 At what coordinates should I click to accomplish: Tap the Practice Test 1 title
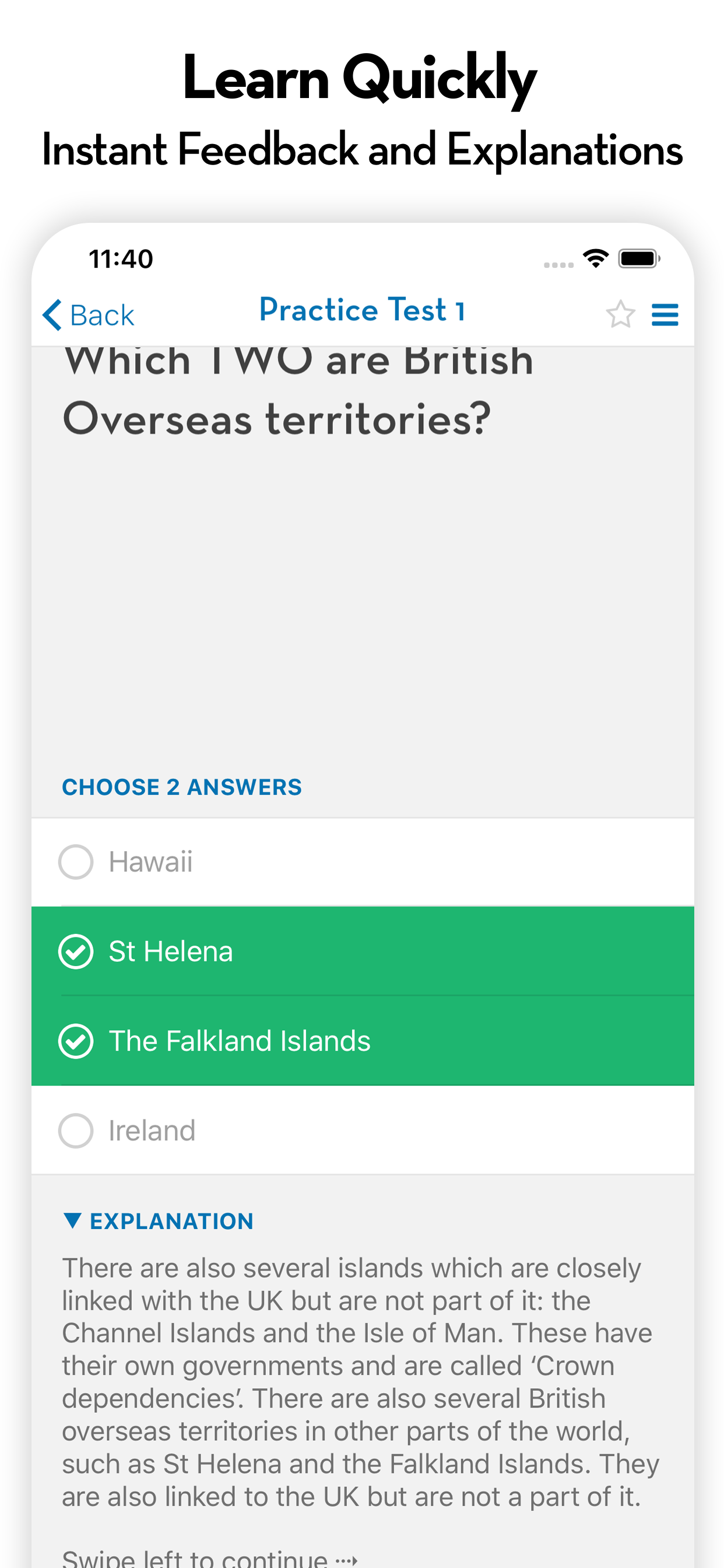[x=362, y=310]
